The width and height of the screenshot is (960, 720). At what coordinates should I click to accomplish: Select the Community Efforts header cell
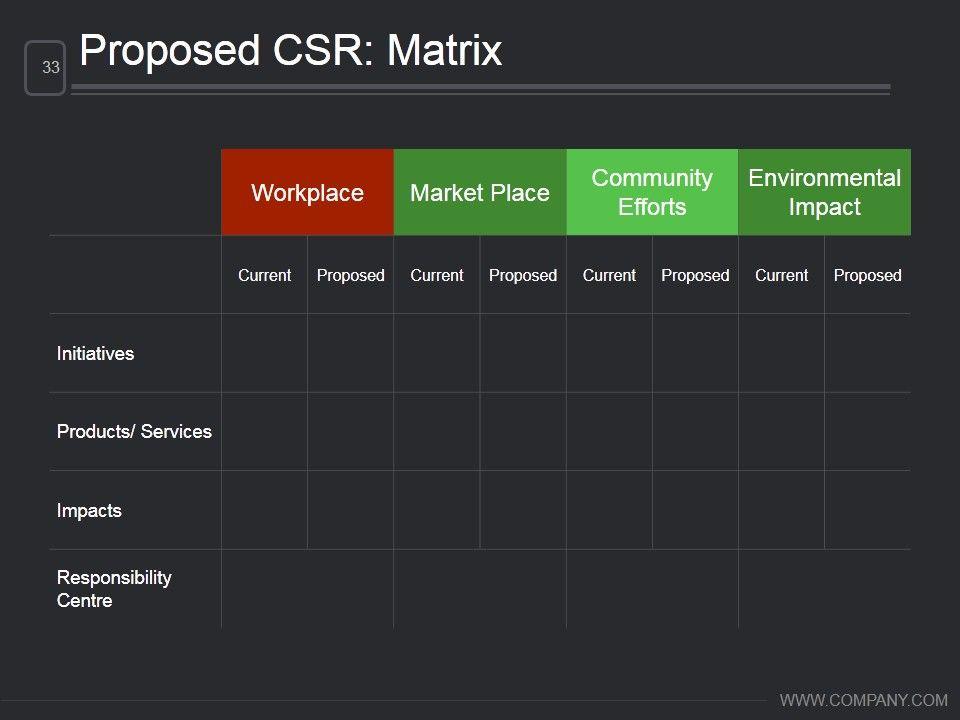pyautogui.click(x=652, y=193)
